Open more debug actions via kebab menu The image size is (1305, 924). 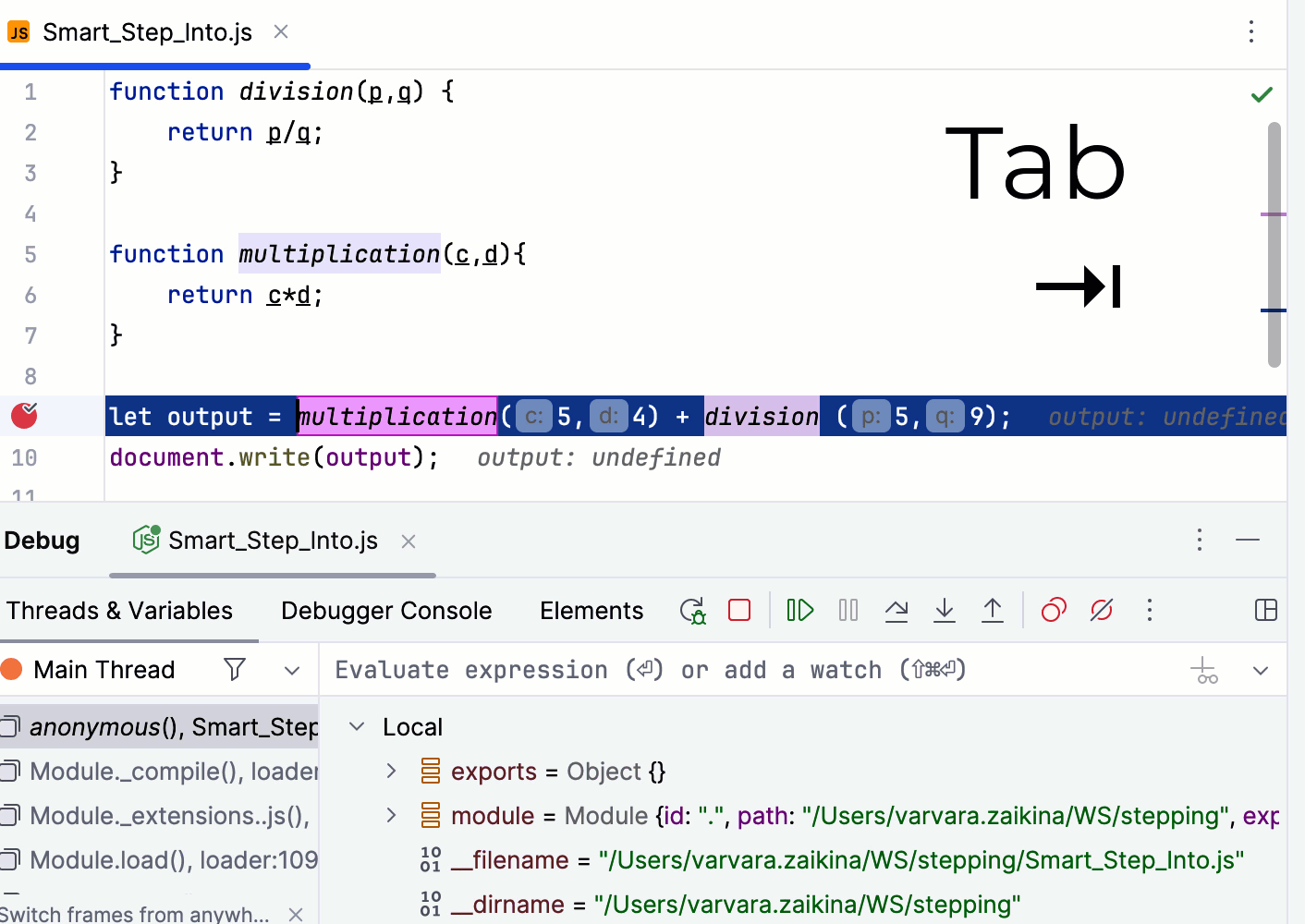tap(1149, 610)
